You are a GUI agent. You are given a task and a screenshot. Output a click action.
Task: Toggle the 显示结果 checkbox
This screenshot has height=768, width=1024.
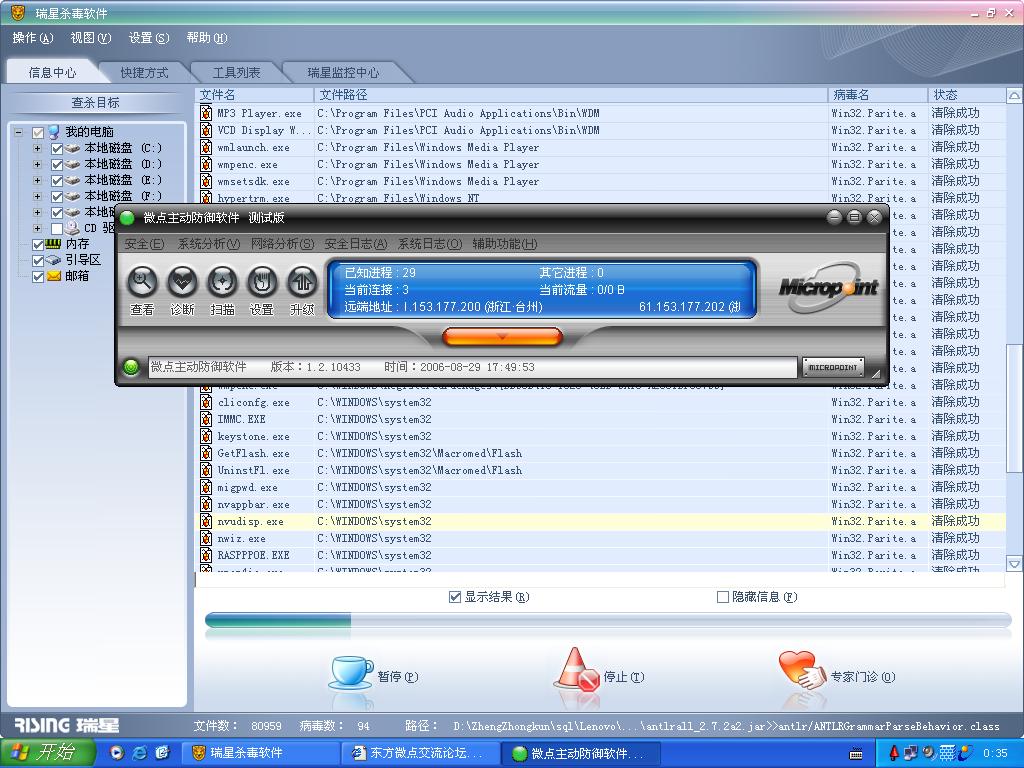point(455,597)
